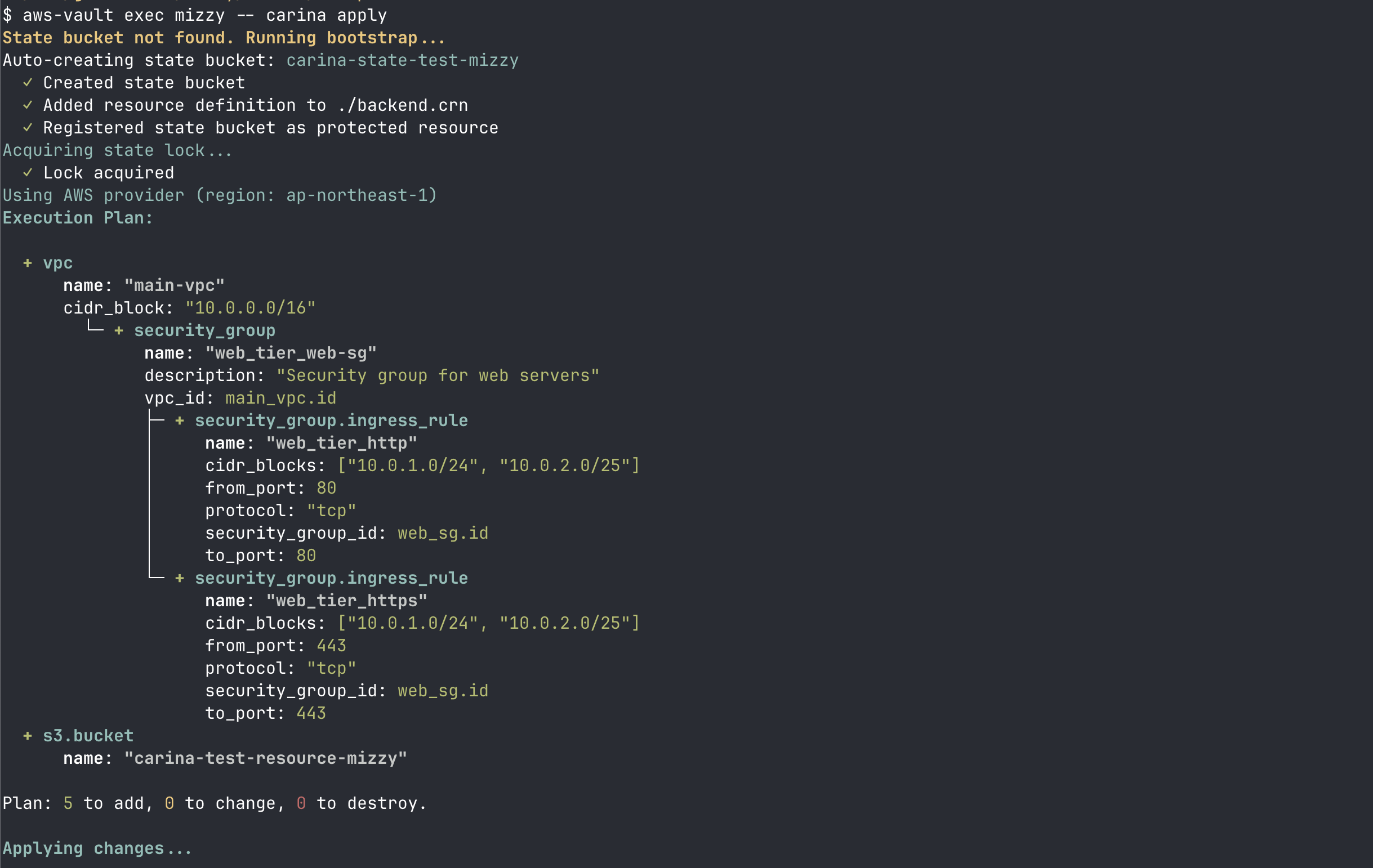Click the plus sign before vpc
The height and width of the screenshot is (868, 1373).
(x=28, y=263)
